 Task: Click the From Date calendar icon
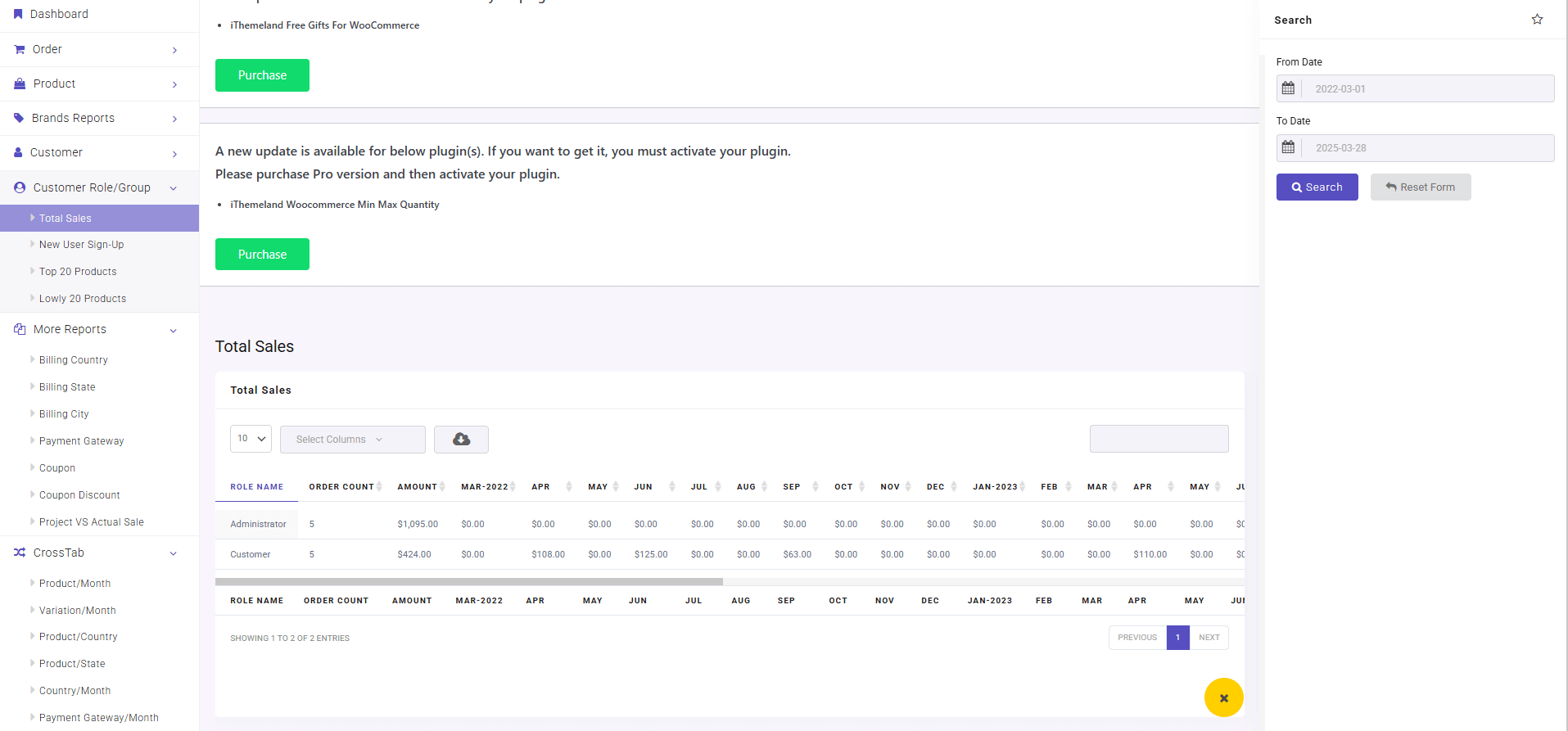1288,88
